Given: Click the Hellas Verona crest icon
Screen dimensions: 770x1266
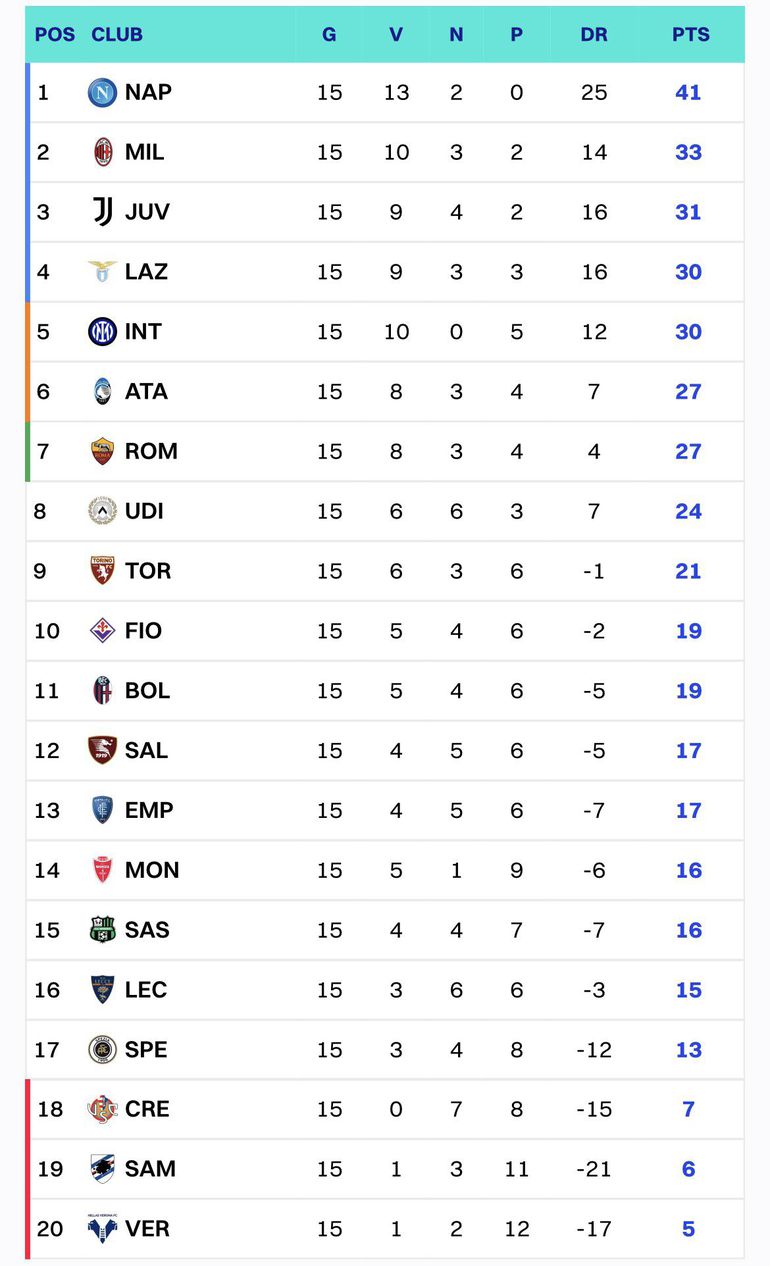Looking at the screenshot, I should [102, 1228].
